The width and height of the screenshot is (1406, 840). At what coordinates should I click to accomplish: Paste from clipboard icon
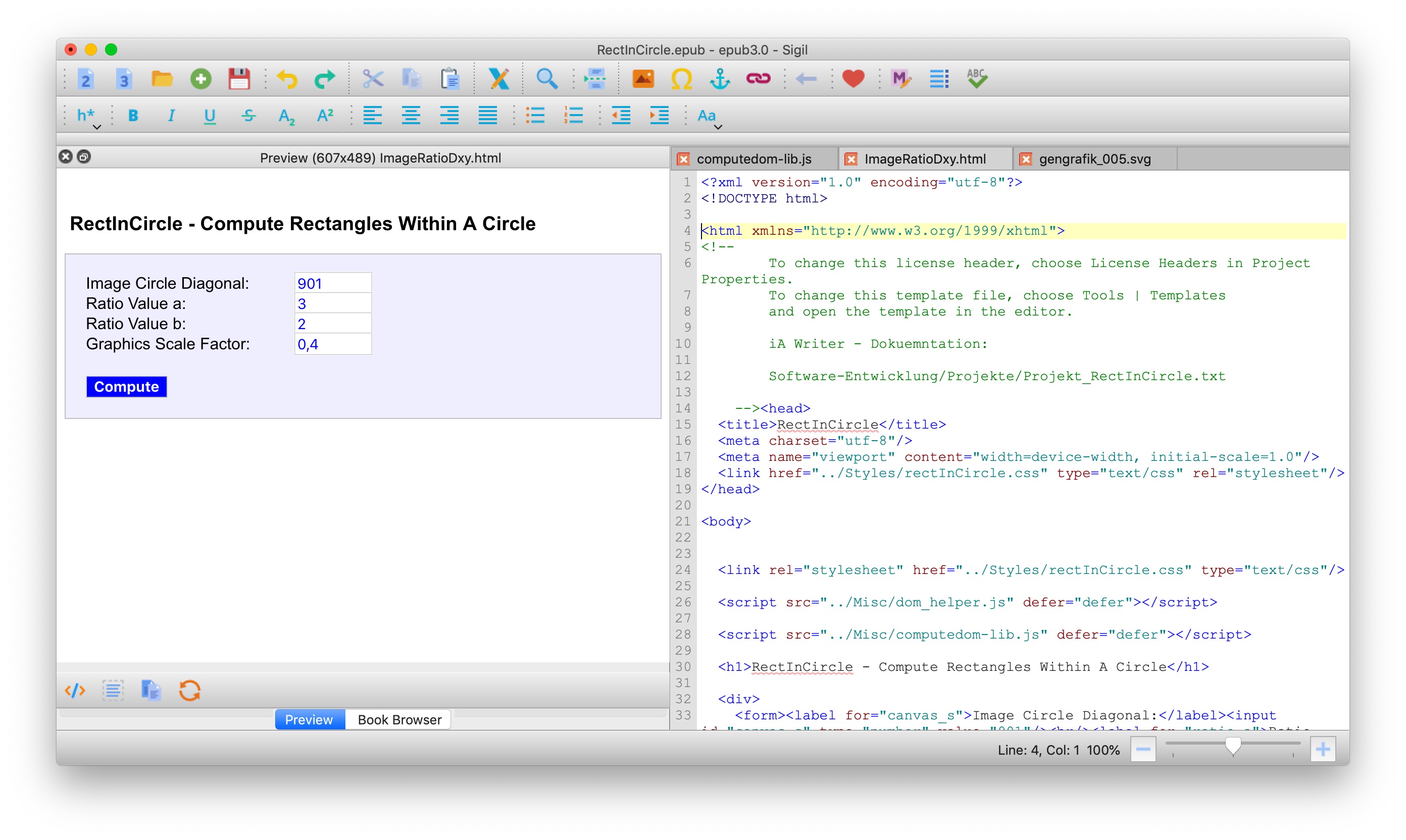(449, 79)
